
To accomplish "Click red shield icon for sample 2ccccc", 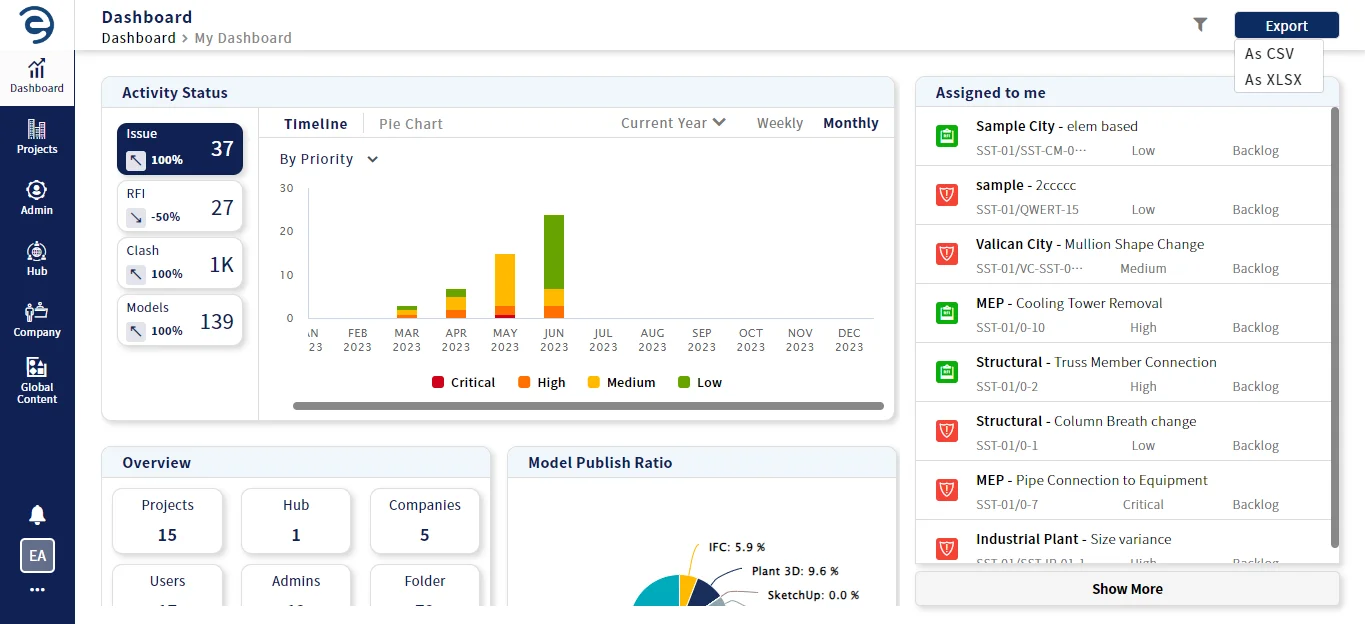I will [x=947, y=196].
